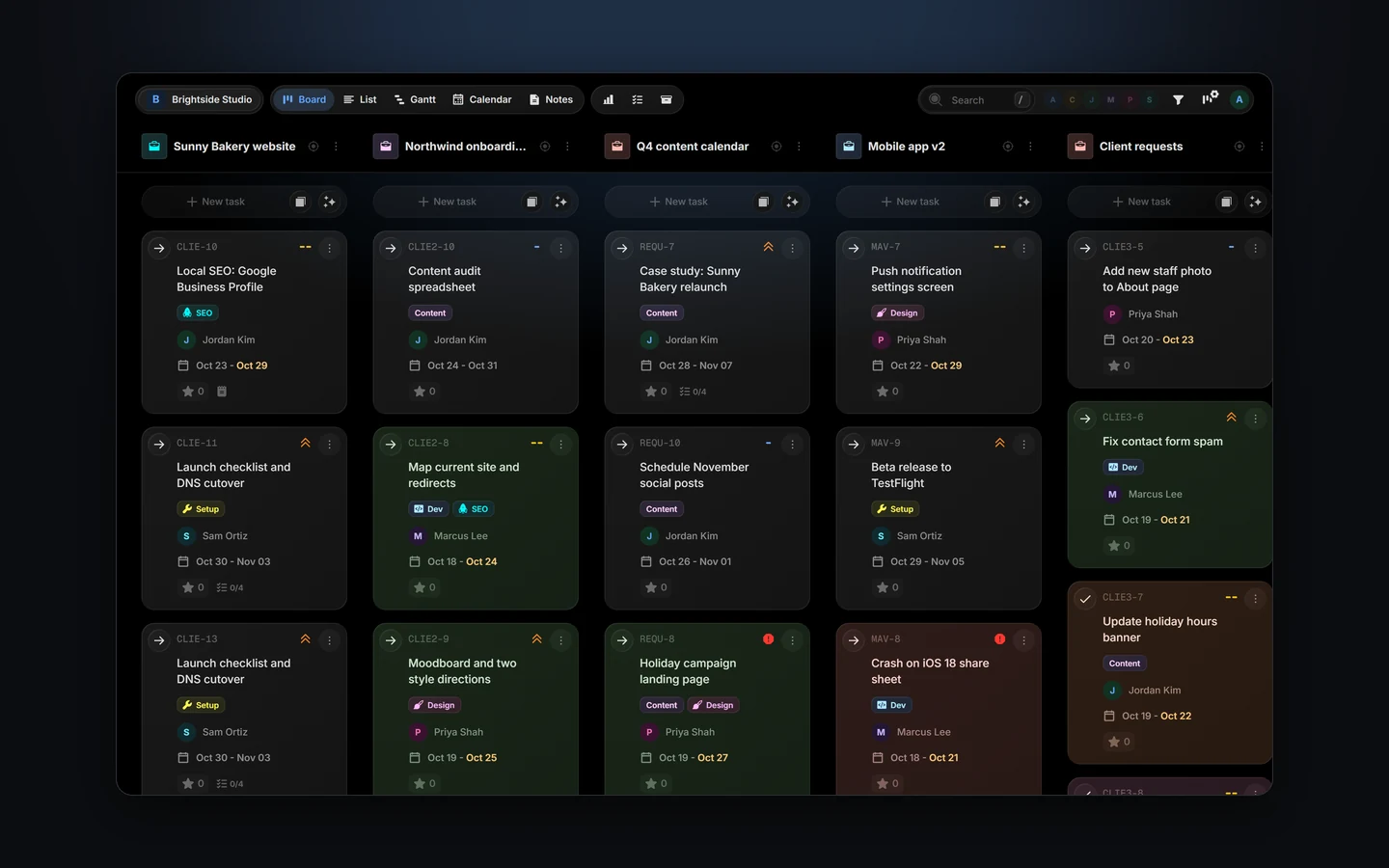
Task: Switch to the List view tab
Action: [360, 99]
